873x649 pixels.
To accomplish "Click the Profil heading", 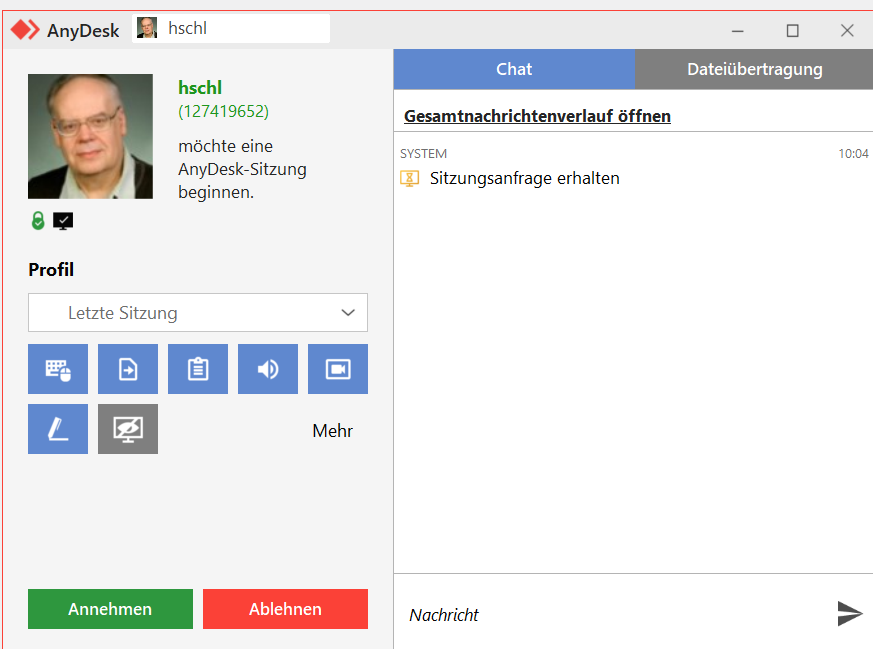I will pos(51,269).
